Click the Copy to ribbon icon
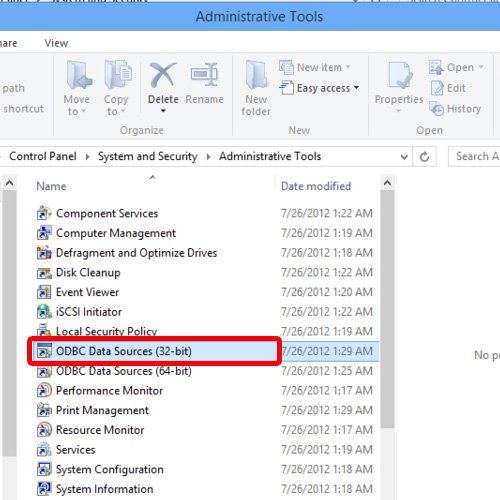500x500 pixels. (118, 75)
